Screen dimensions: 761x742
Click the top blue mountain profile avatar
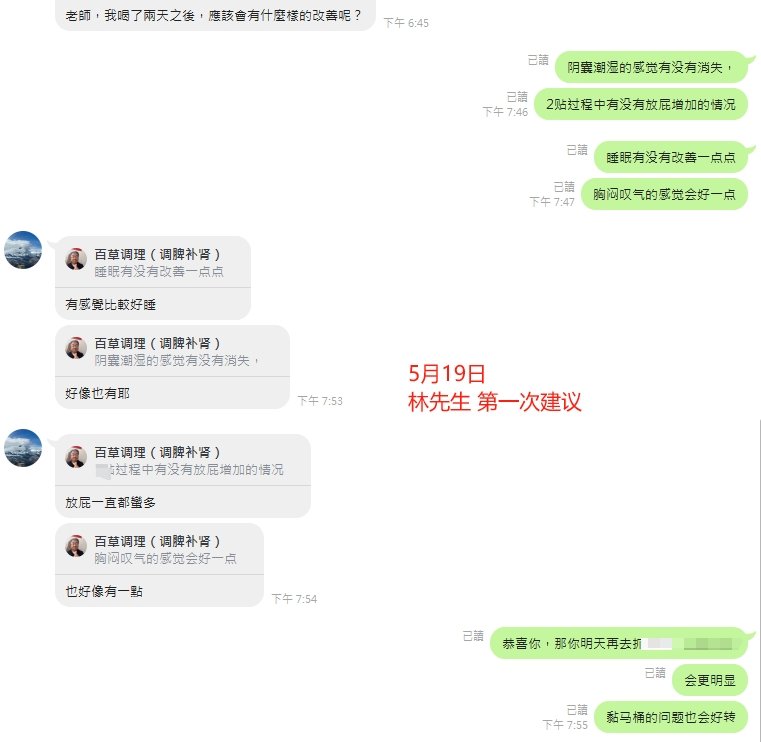click(23, 250)
